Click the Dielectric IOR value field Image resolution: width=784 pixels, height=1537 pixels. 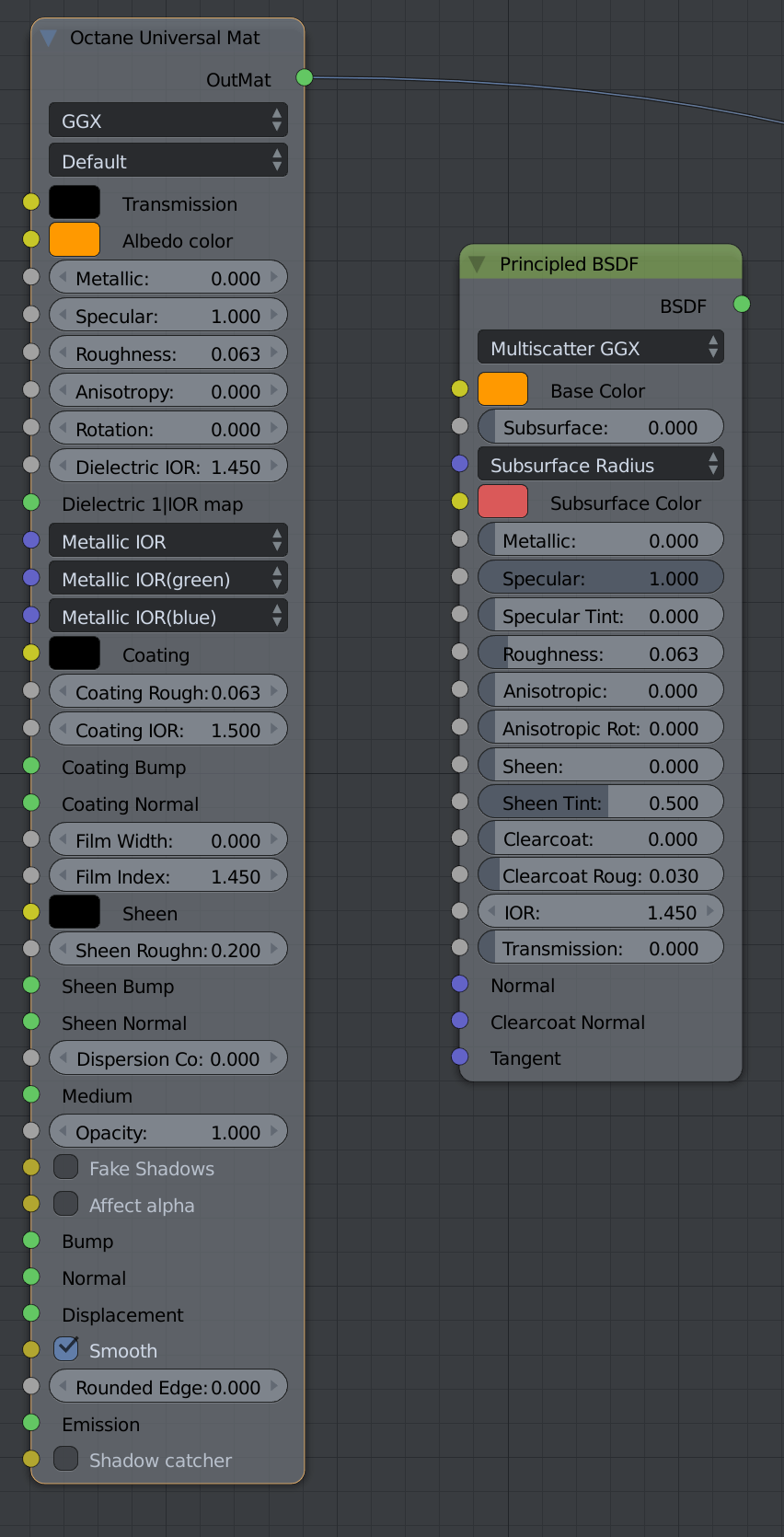pos(167,467)
